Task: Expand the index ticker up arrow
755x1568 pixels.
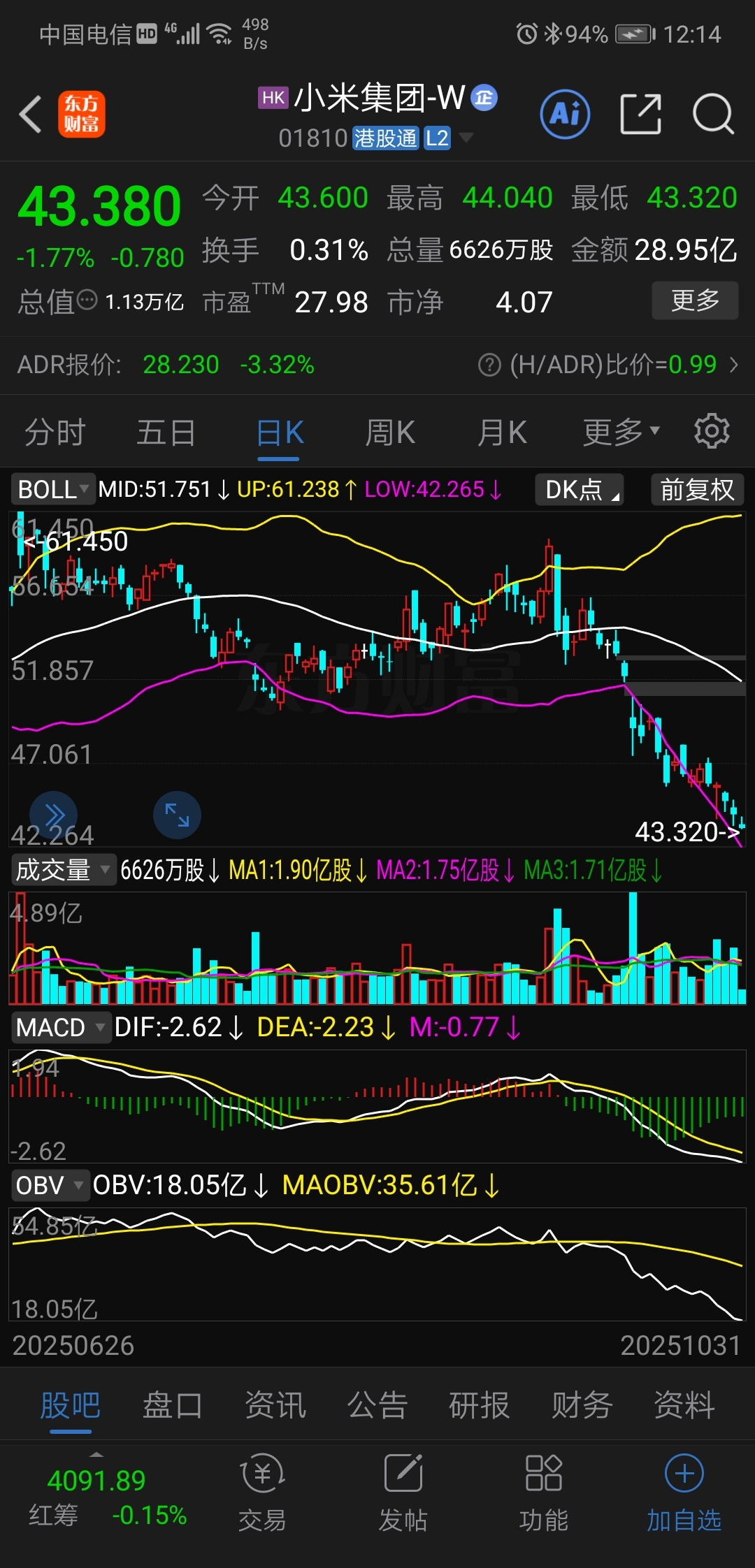Action: [96, 1455]
